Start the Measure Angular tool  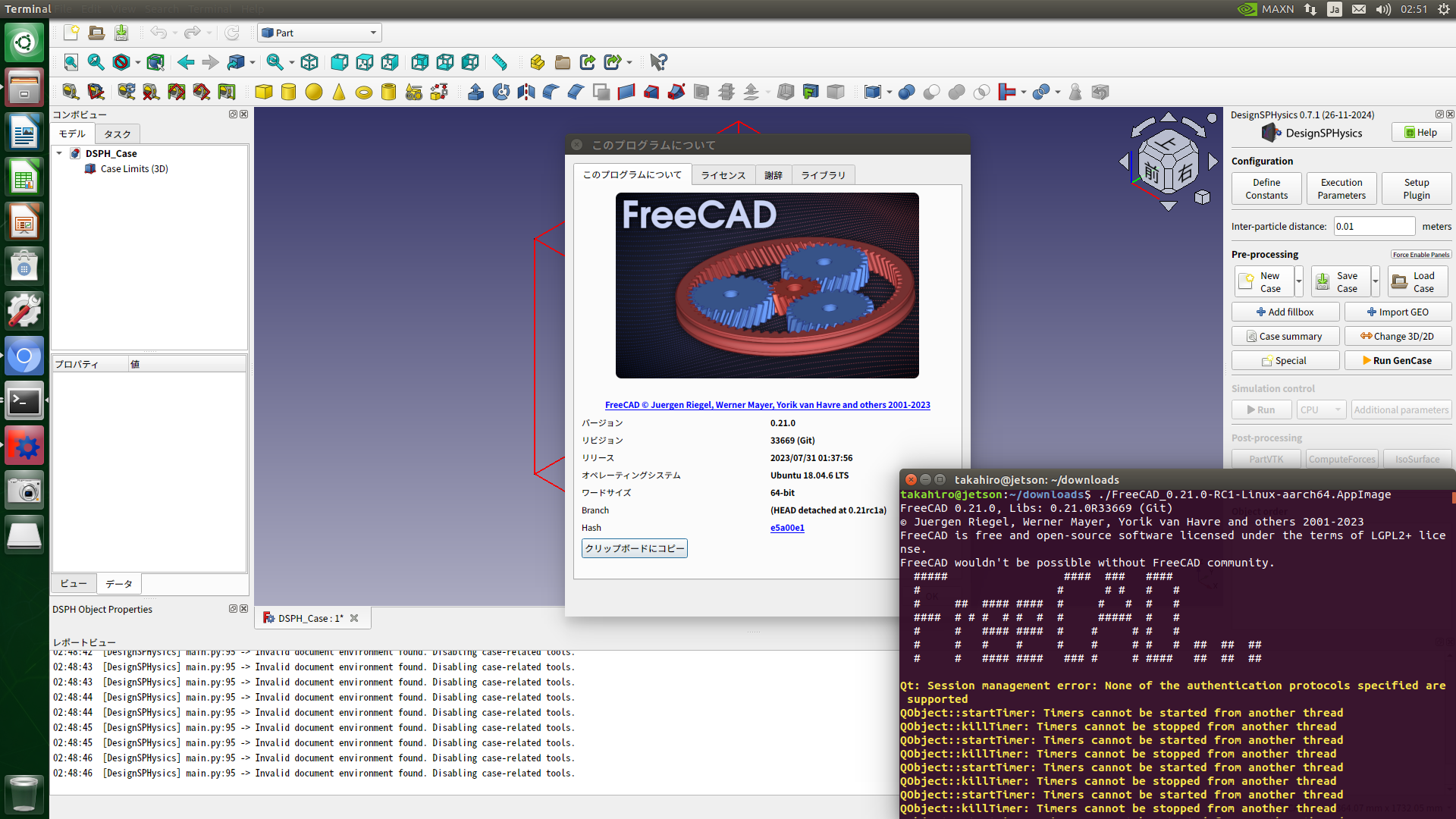(96, 92)
